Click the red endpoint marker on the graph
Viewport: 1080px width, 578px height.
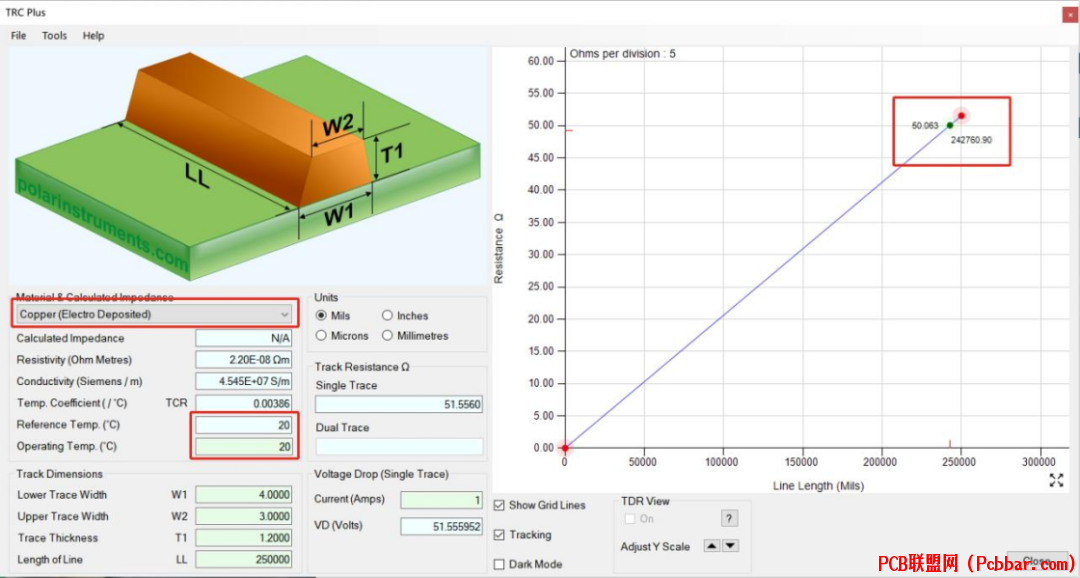961,116
